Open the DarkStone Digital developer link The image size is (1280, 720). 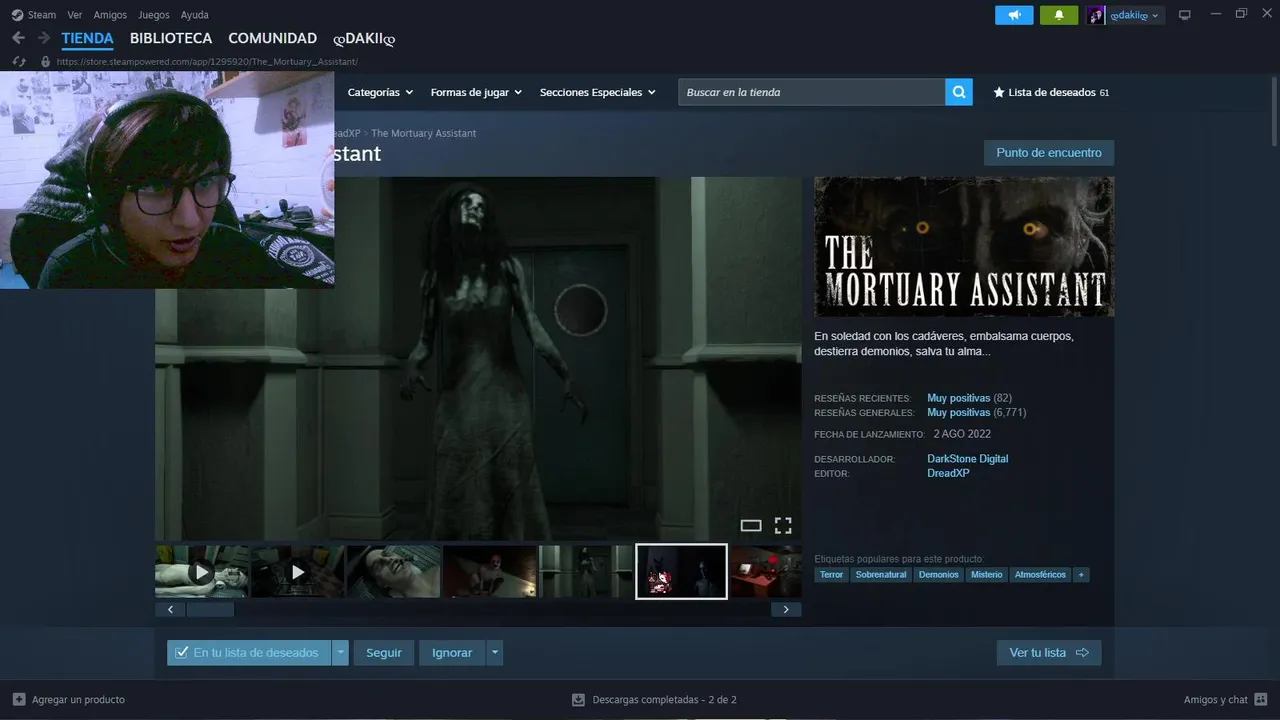click(x=967, y=459)
